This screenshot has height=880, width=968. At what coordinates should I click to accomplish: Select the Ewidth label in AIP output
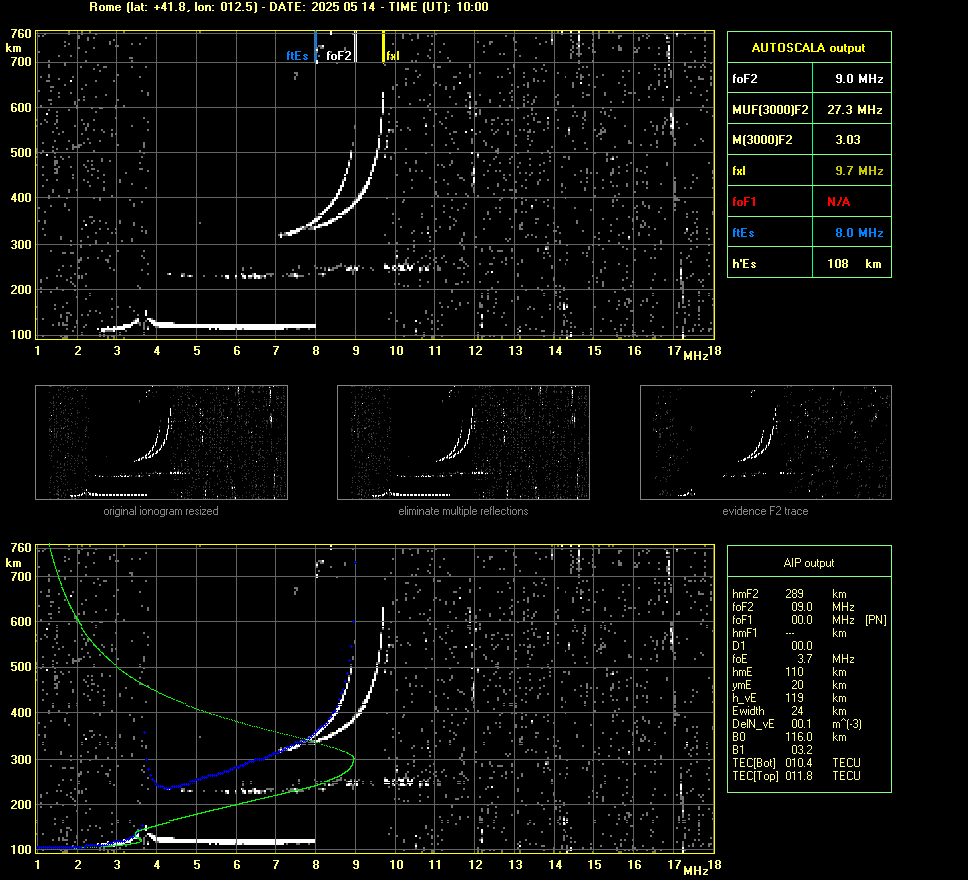(748, 711)
